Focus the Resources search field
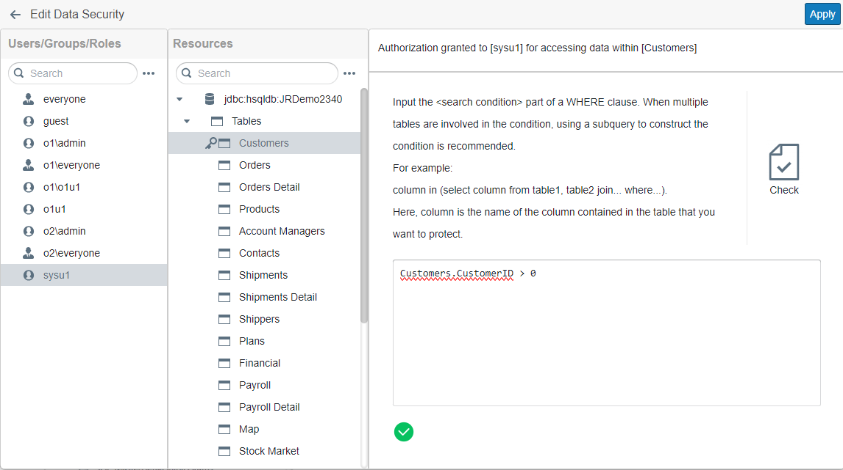843x470 pixels. (257, 73)
